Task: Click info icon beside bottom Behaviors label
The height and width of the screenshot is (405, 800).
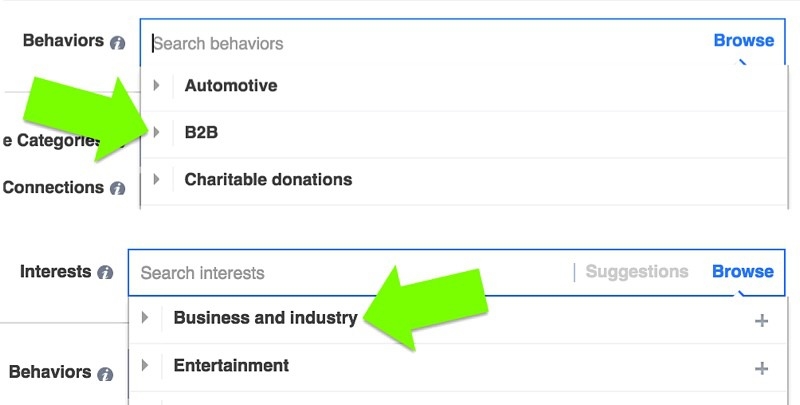Action: point(105,374)
